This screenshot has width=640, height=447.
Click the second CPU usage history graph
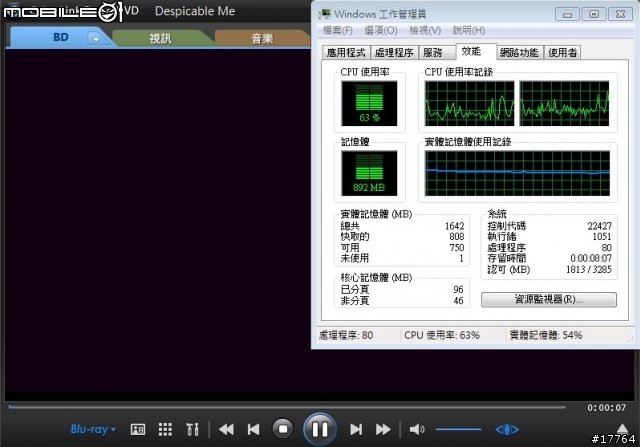(x=564, y=103)
